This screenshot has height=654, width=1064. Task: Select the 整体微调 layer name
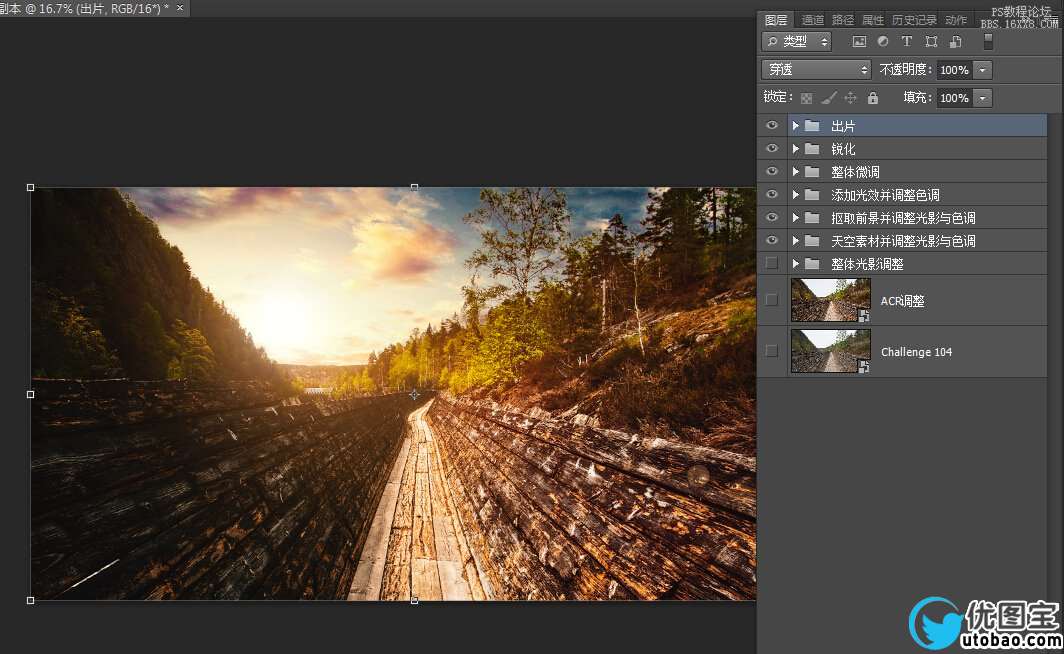click(x=855, y=172)
